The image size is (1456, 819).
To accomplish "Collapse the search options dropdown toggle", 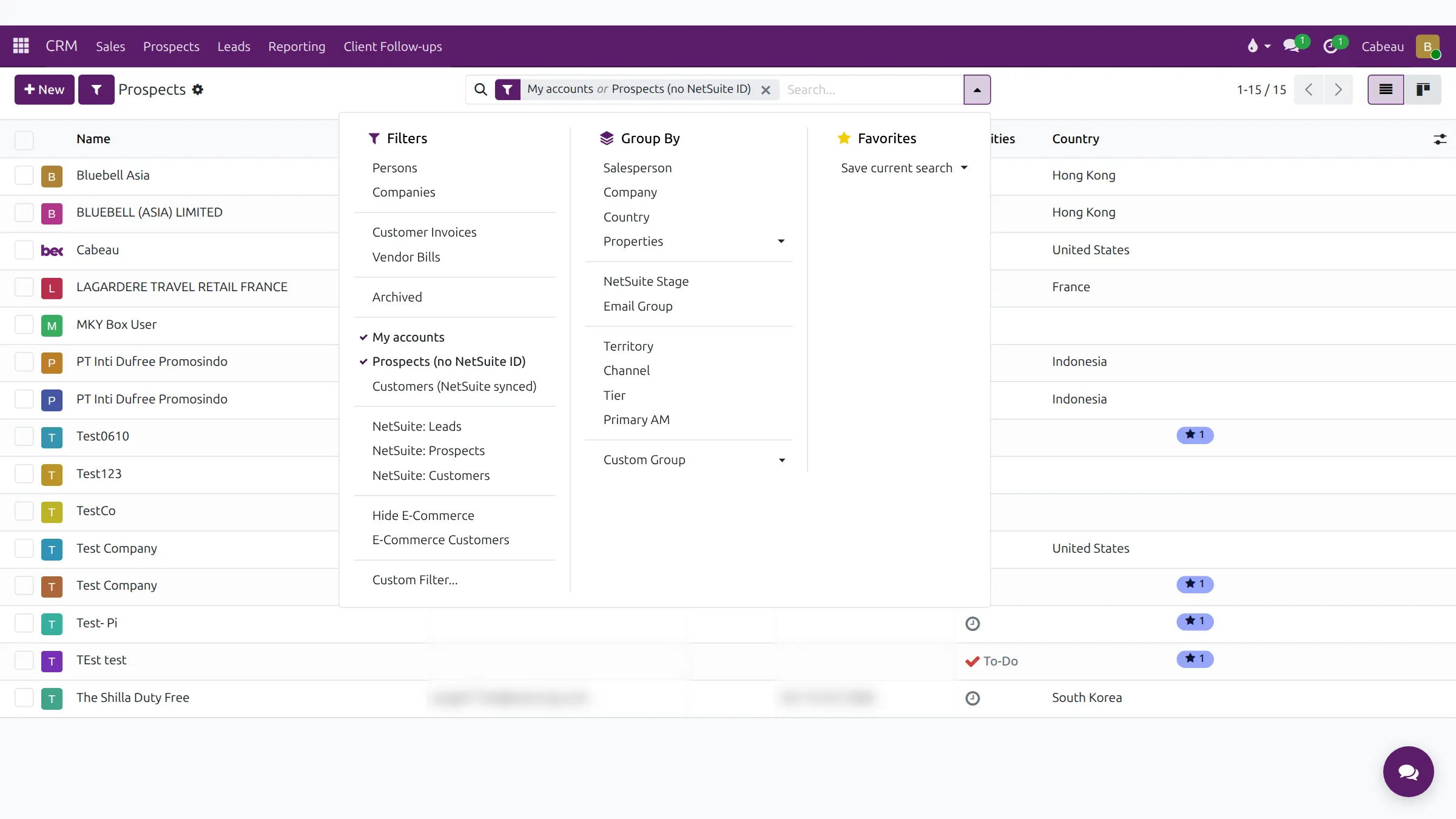I will click(x=977, y=90).
